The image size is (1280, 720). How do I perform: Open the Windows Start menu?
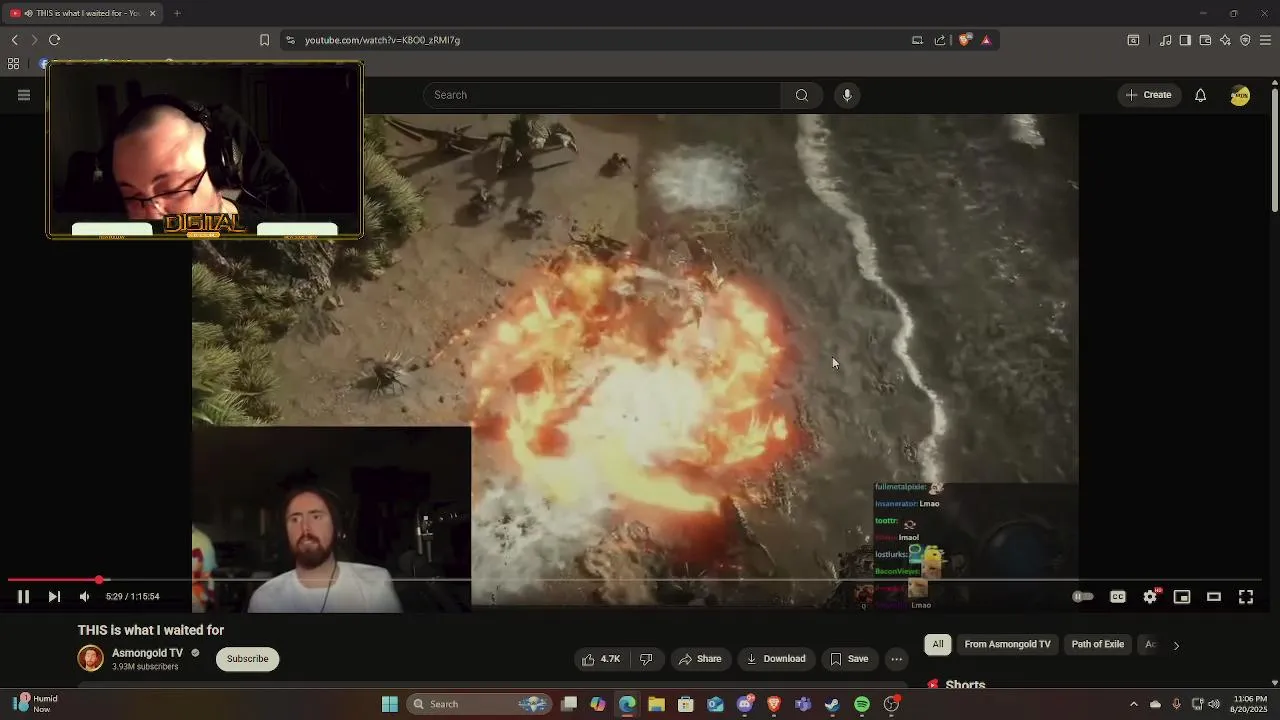tap(390, 704)
